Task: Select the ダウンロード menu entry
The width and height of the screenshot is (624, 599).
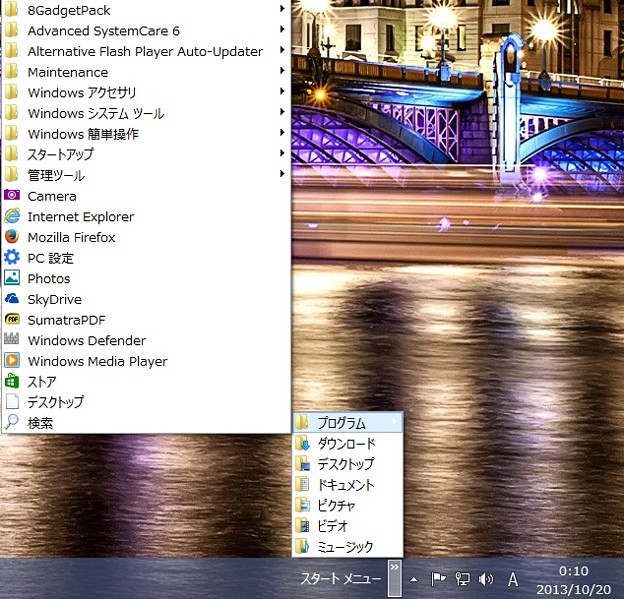Action: pyautogui.click(x=348, y=443)
